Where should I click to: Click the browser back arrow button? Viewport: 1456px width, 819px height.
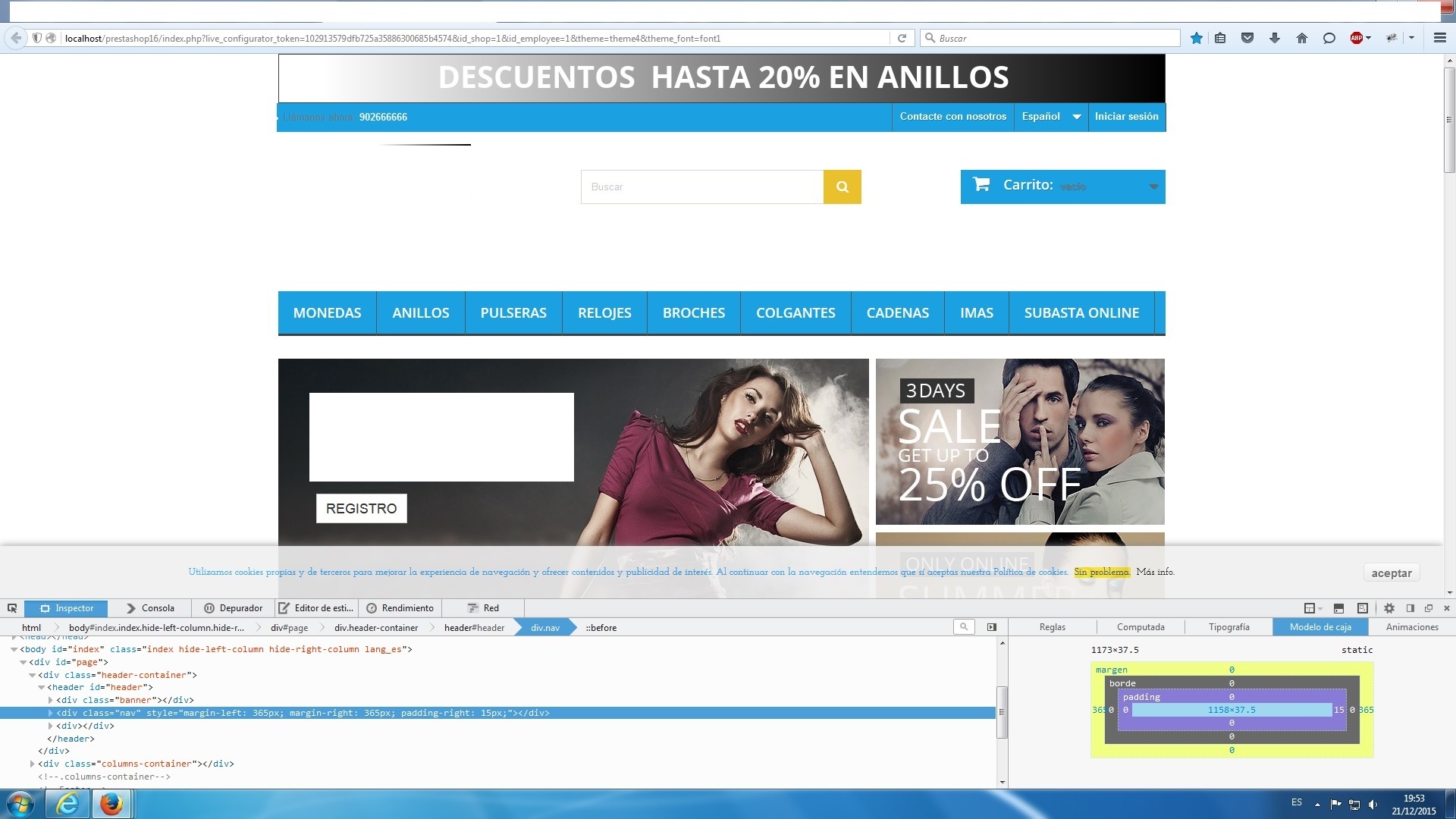coord(16,38)
